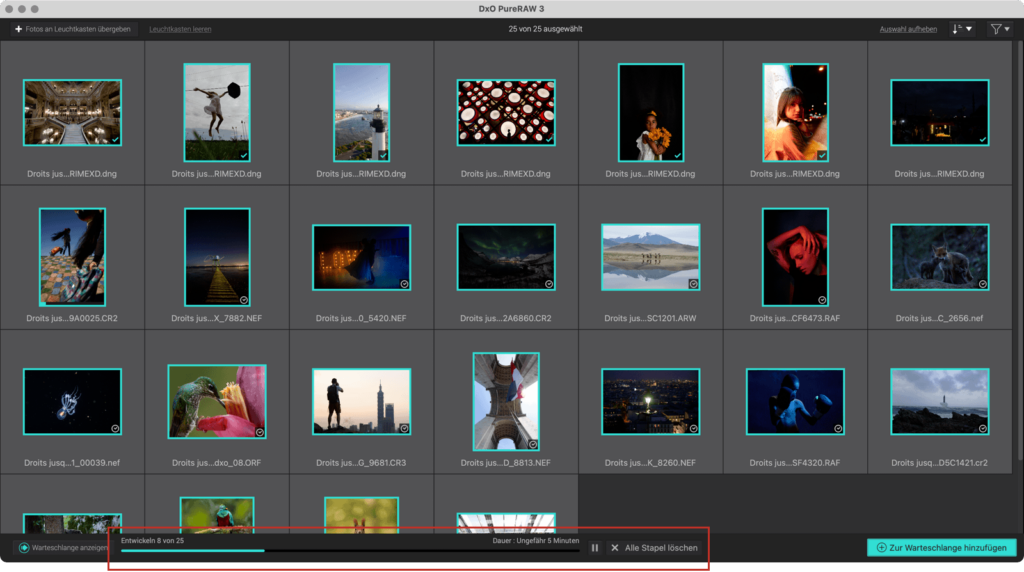Click status icon on C_2656.nef fox thumbnail
1024x572 pixels.
tap(983, 284)
